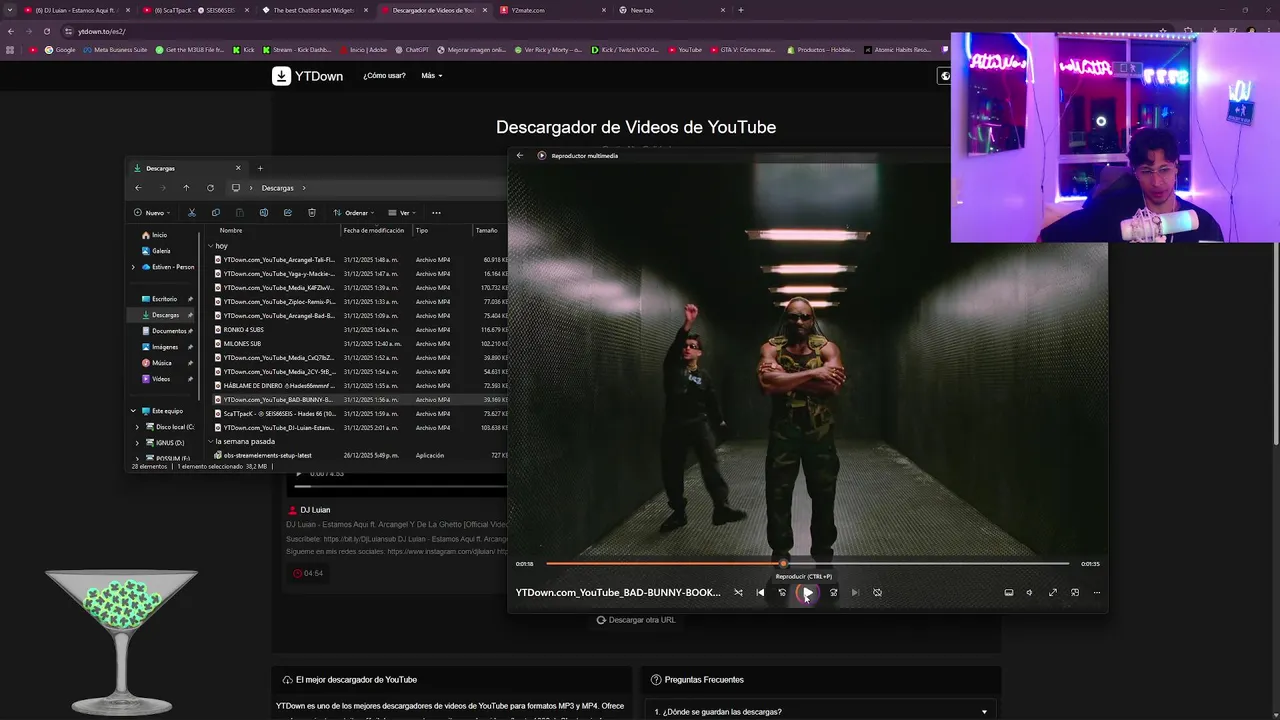Open more options in the media player
This screenshot has height=720, width=1280.
pyautogui.click(x=1097, y=592)
